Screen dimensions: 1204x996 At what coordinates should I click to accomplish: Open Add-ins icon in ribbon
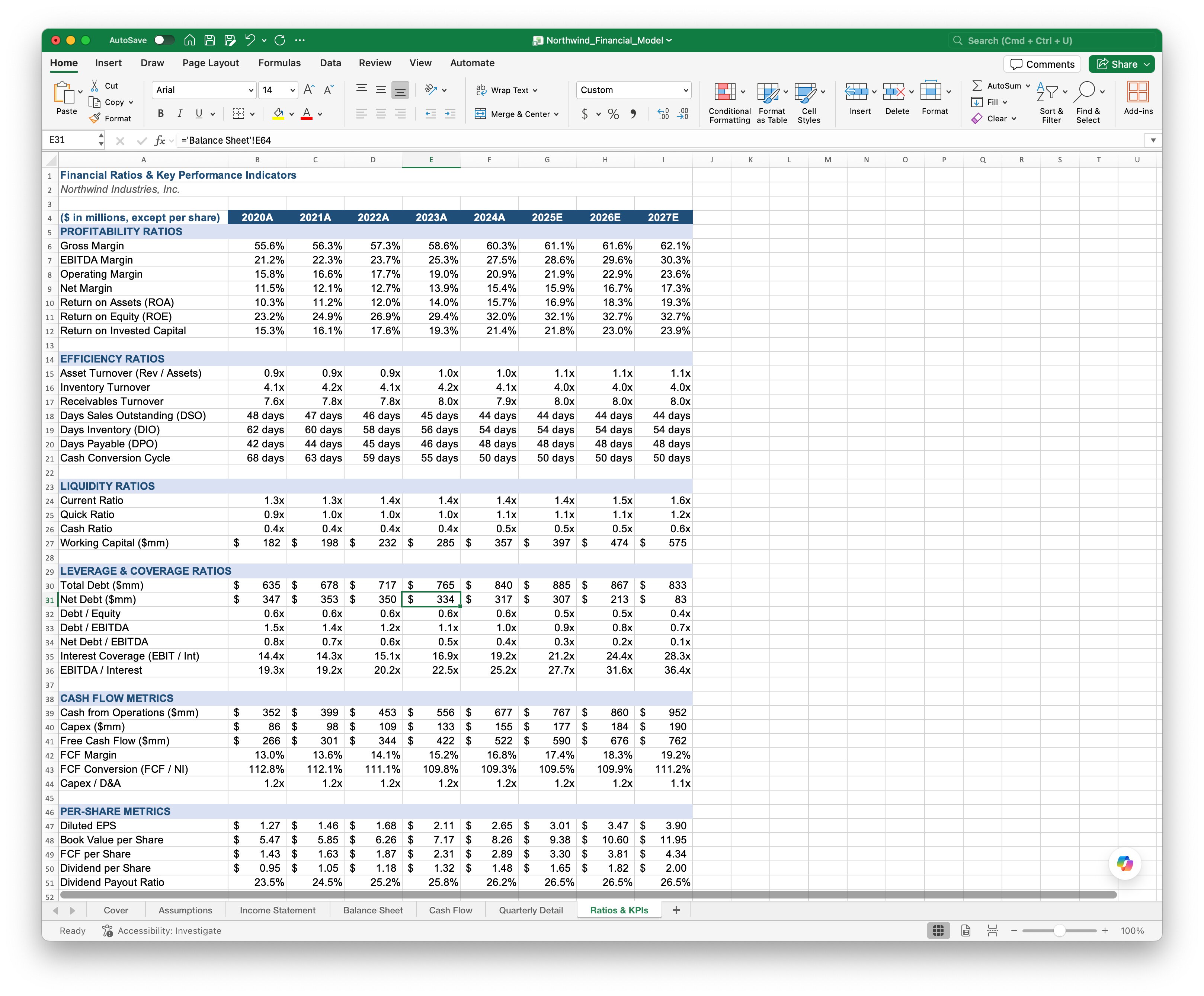click(1137, 92)
